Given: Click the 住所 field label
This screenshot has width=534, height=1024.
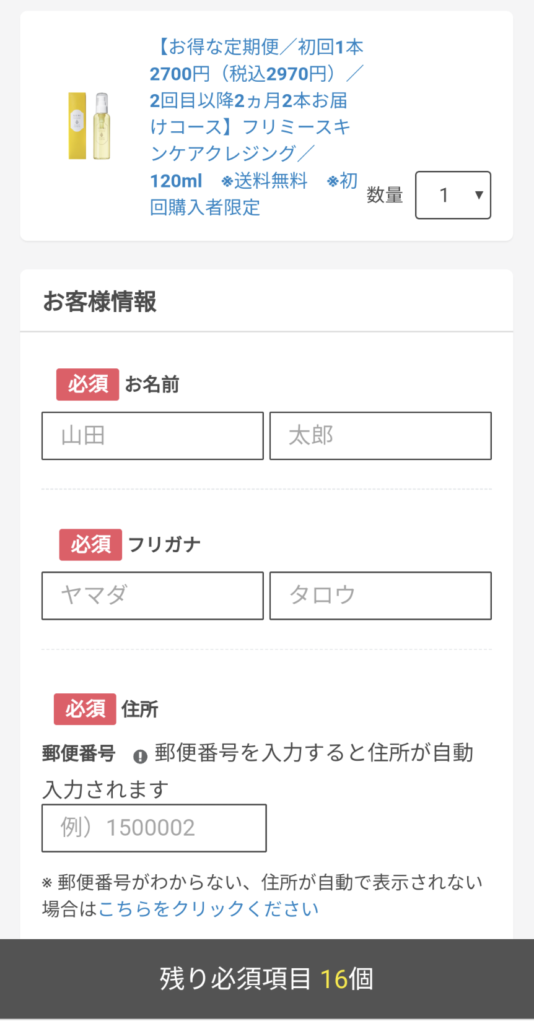Looking at the screenshot, I should [140, 709].
